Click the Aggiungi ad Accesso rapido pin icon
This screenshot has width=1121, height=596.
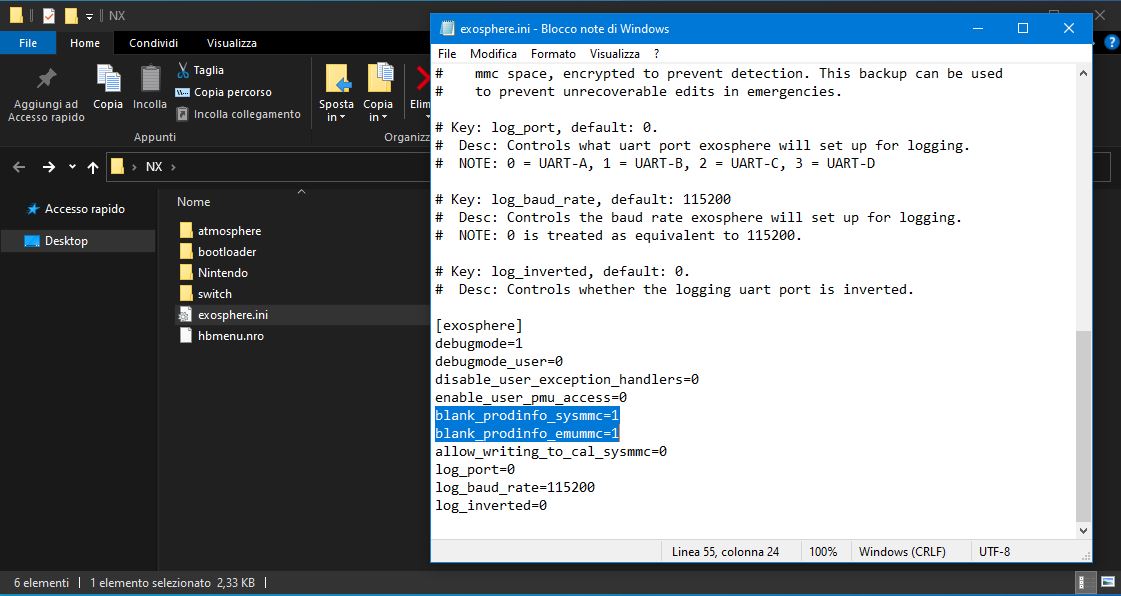pos(45,79)
